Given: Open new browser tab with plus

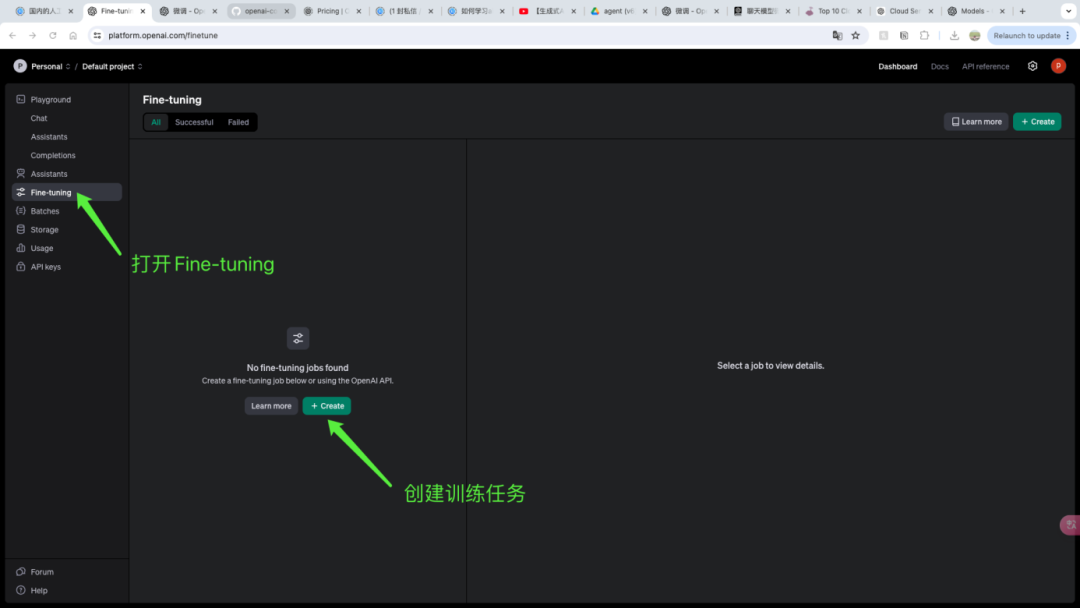Looking at the screenshot, I should (x=1022, y=11).
